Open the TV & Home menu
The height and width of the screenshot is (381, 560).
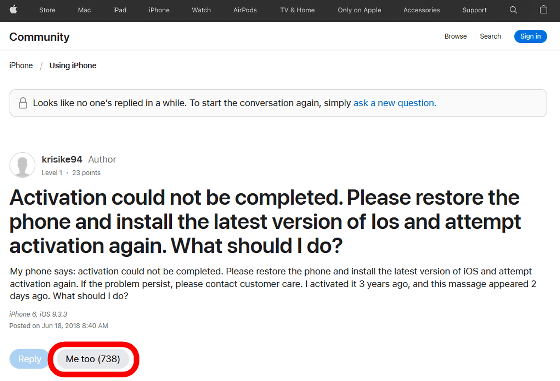tap(298, 10)
